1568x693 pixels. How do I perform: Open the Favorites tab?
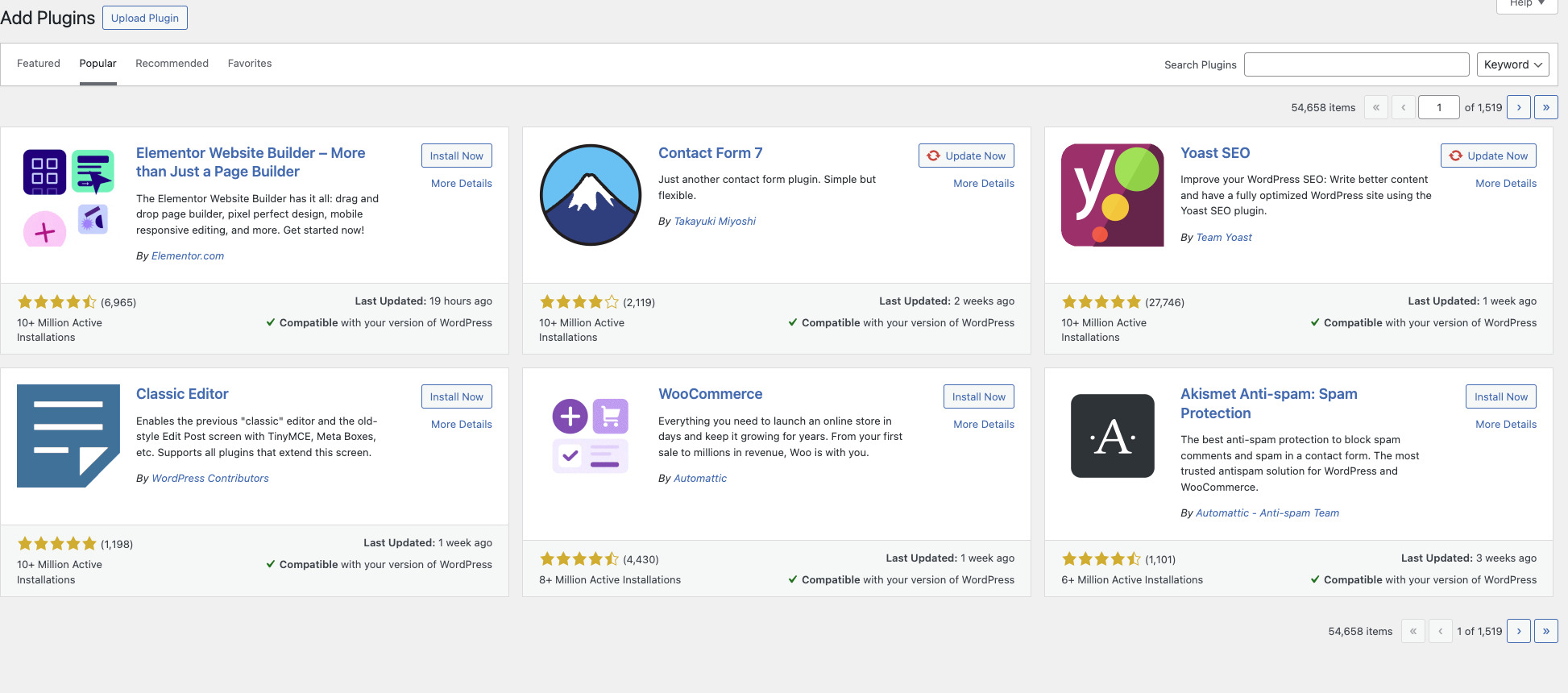(x=250, y=64)
